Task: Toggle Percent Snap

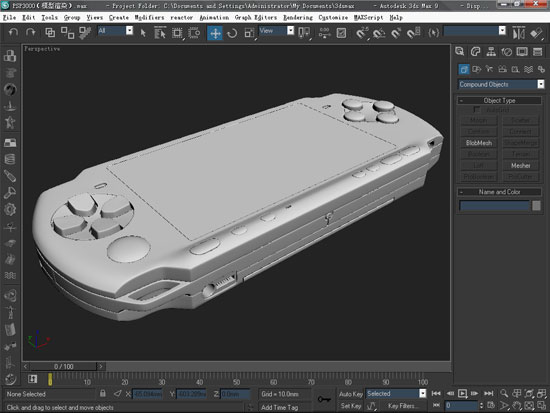Action: (396, 33)
